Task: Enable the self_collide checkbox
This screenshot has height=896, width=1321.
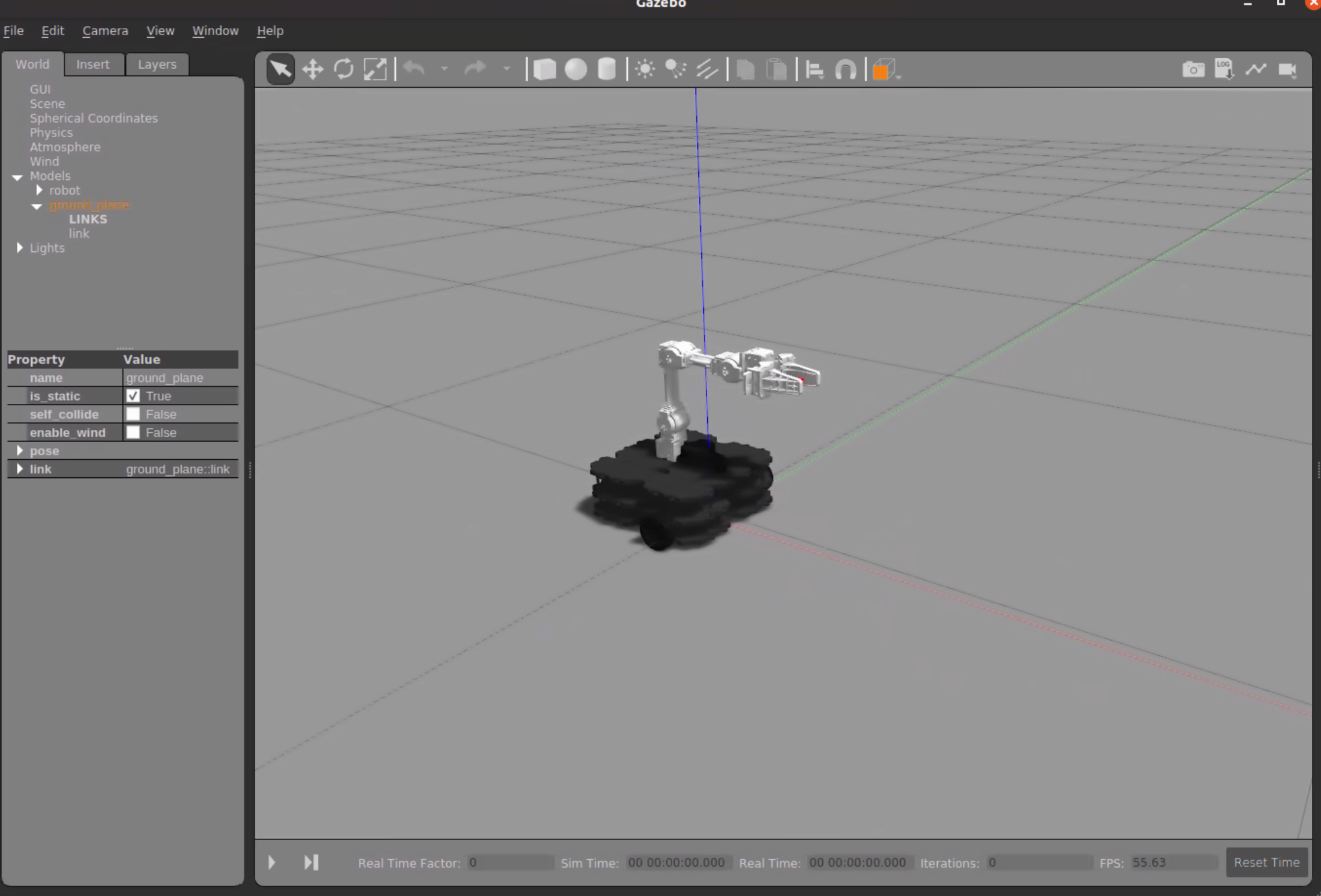Action: (134, 414)
